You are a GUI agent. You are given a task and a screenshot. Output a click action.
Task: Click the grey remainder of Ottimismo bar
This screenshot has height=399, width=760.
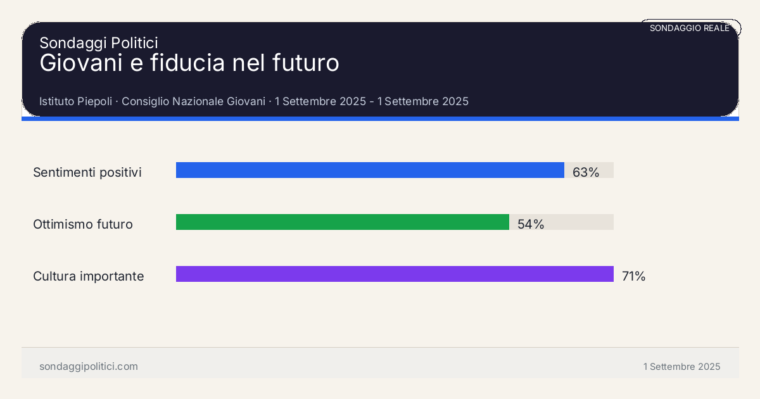581,222
